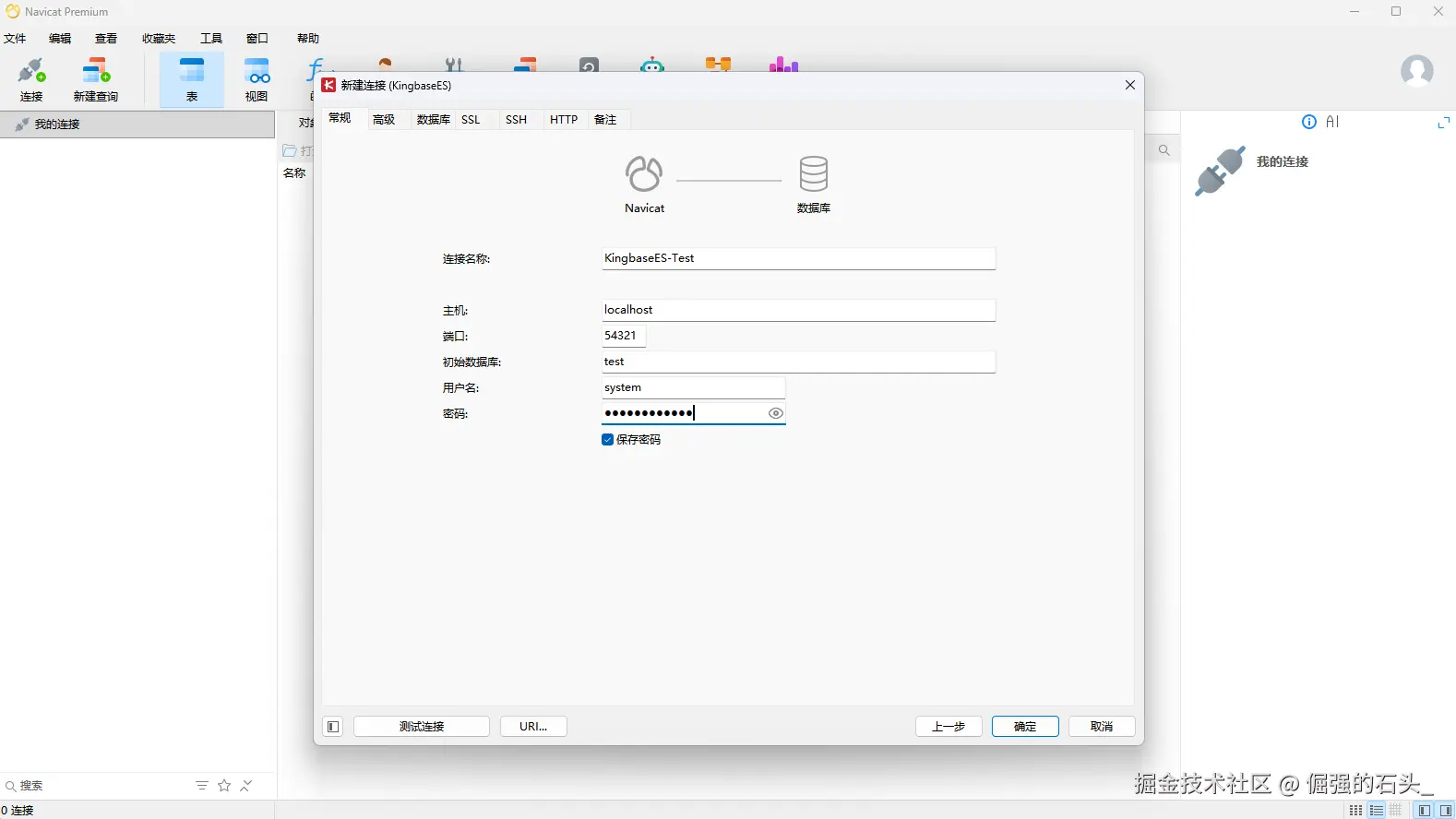
Task: Click the 取消 button
Action: (1102, 727)
